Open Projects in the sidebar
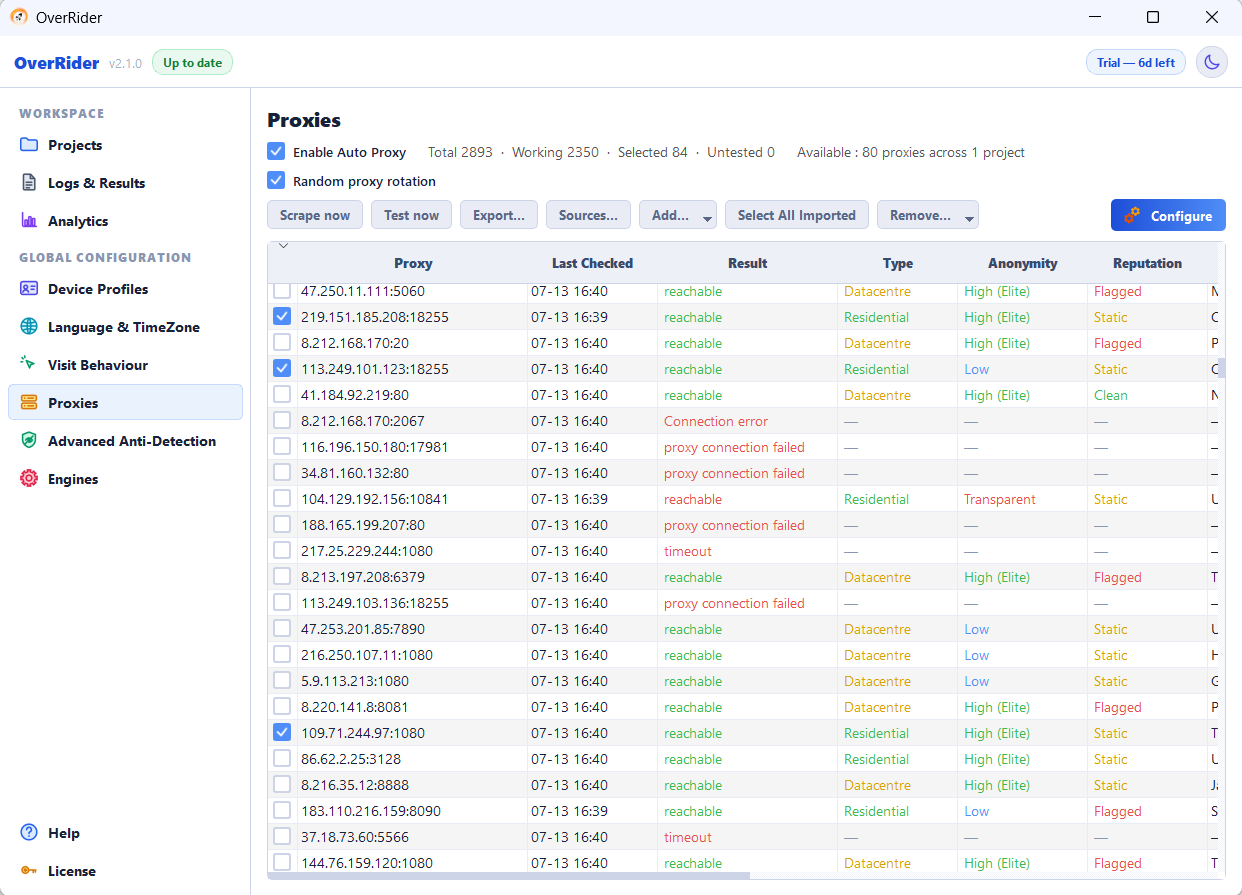Screen dimensions: 1242x895 pos(125,145)
